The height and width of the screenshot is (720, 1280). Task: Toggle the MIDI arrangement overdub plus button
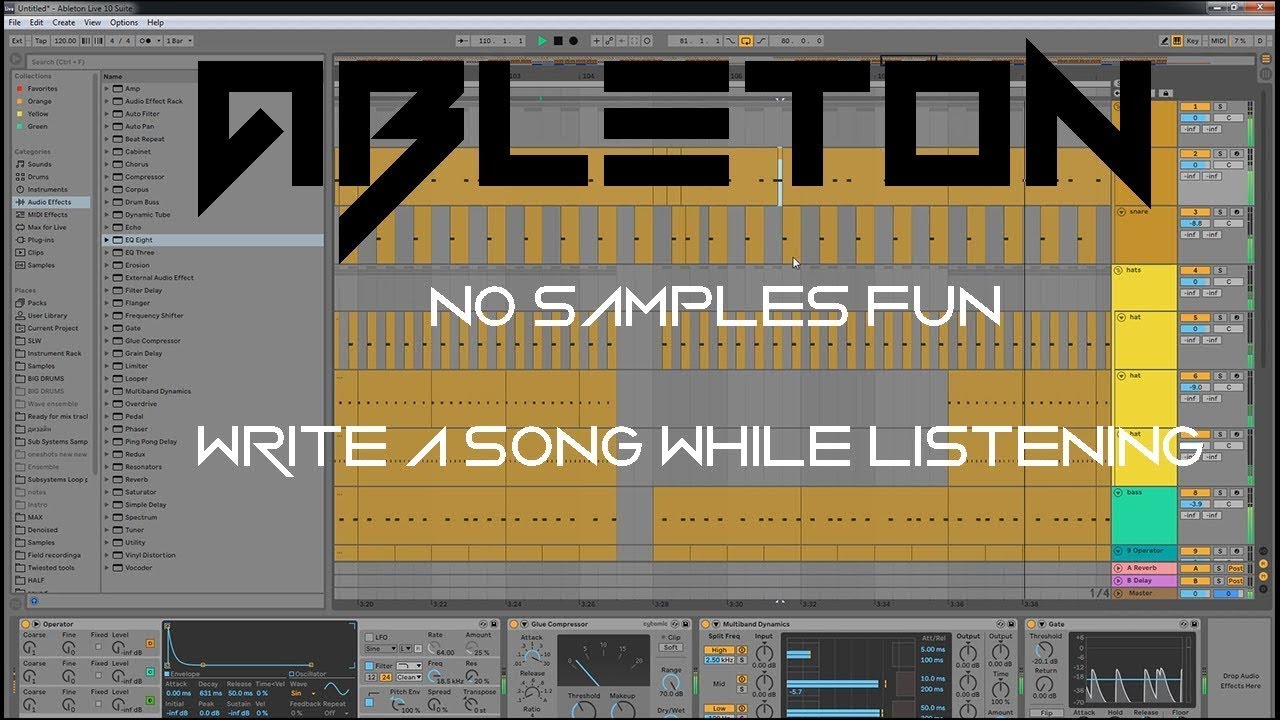596,41
